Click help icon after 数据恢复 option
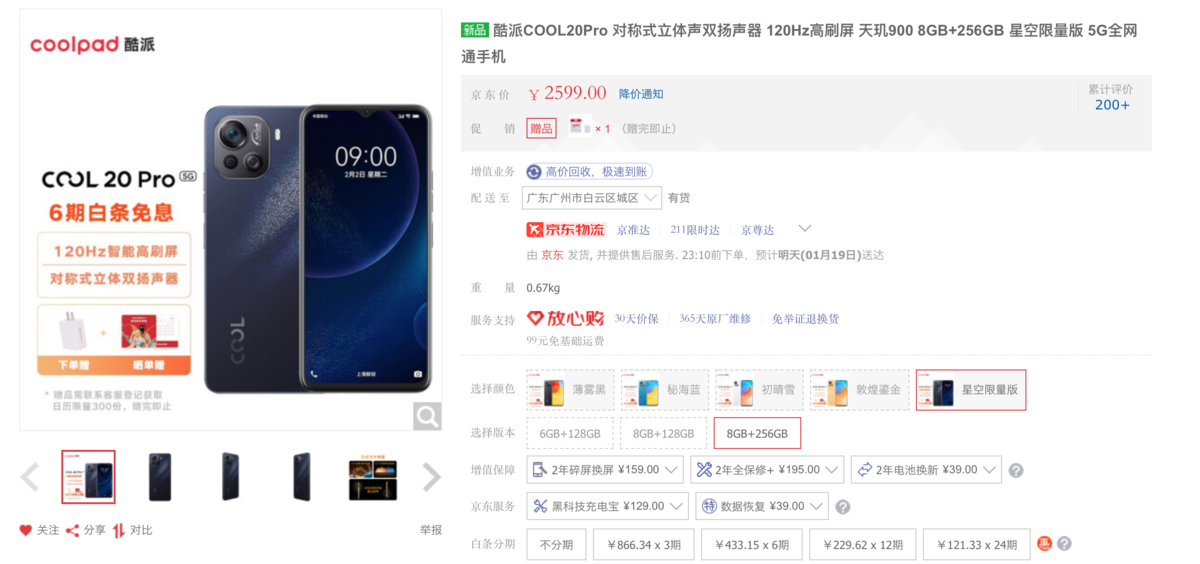 843,507
